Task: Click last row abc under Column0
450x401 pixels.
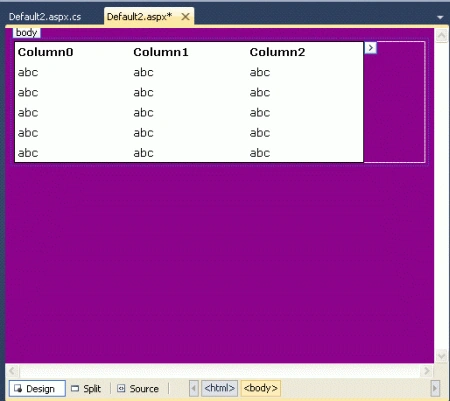Action: pyautogui.click(x=28, y=153)
